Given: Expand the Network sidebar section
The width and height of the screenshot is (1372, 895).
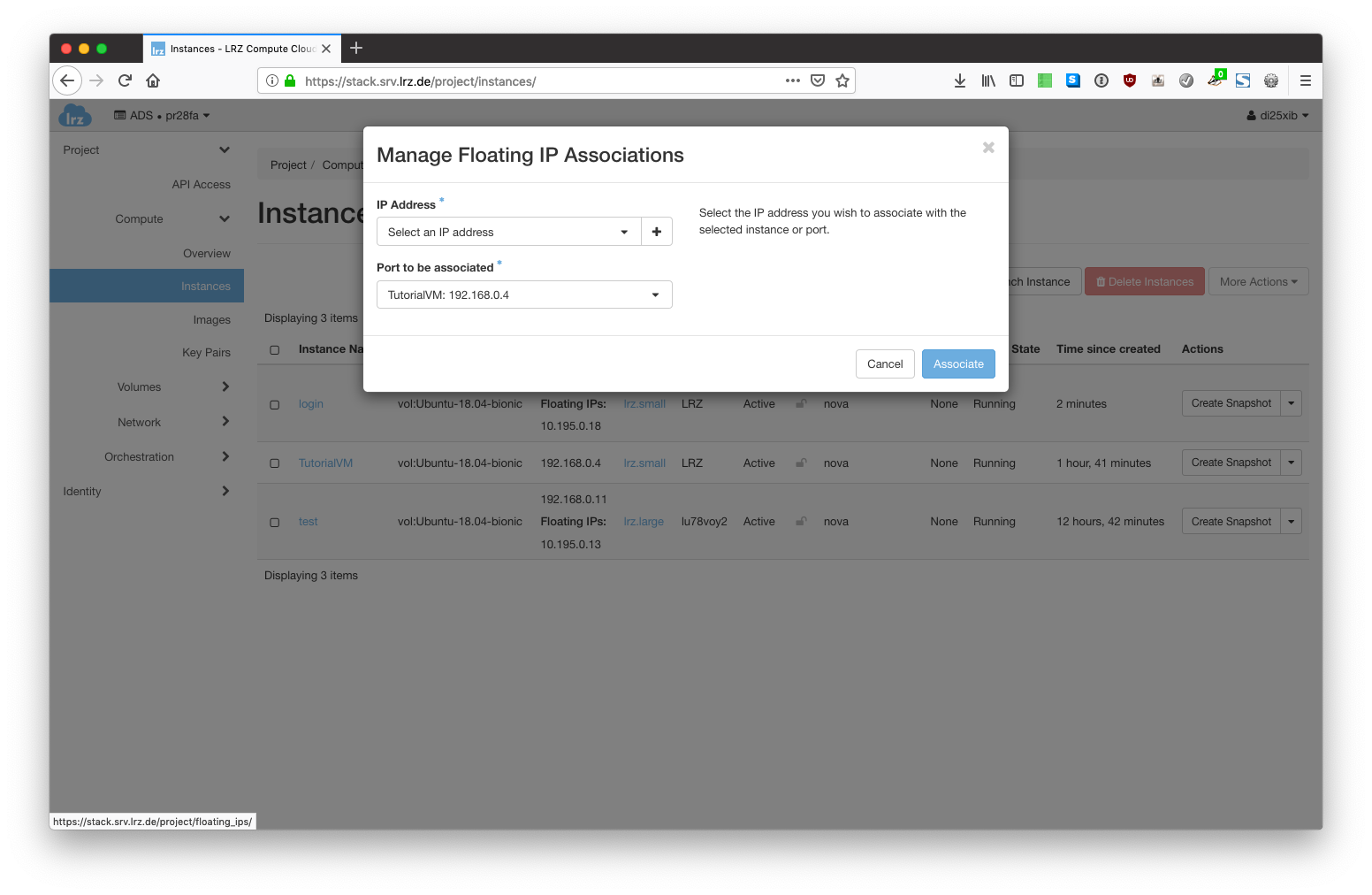Looking at the screenshot, I should [140, 423].
